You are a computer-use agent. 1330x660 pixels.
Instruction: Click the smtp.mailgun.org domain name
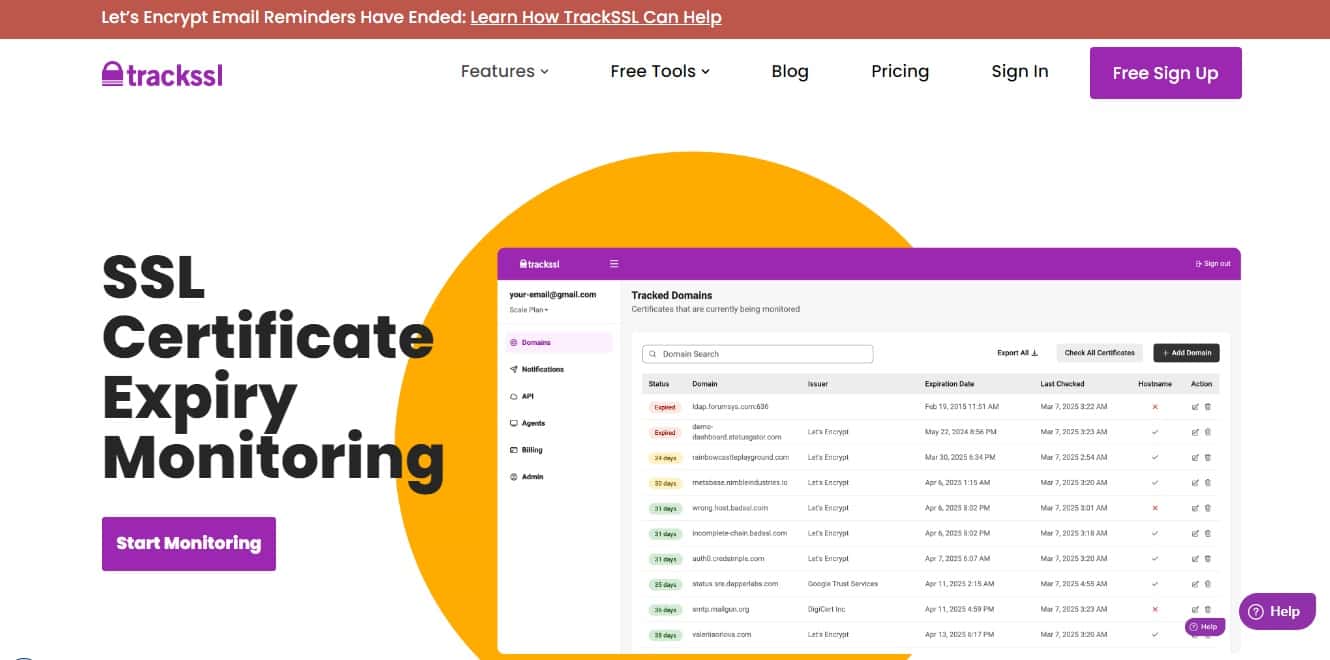pos(720,609)
